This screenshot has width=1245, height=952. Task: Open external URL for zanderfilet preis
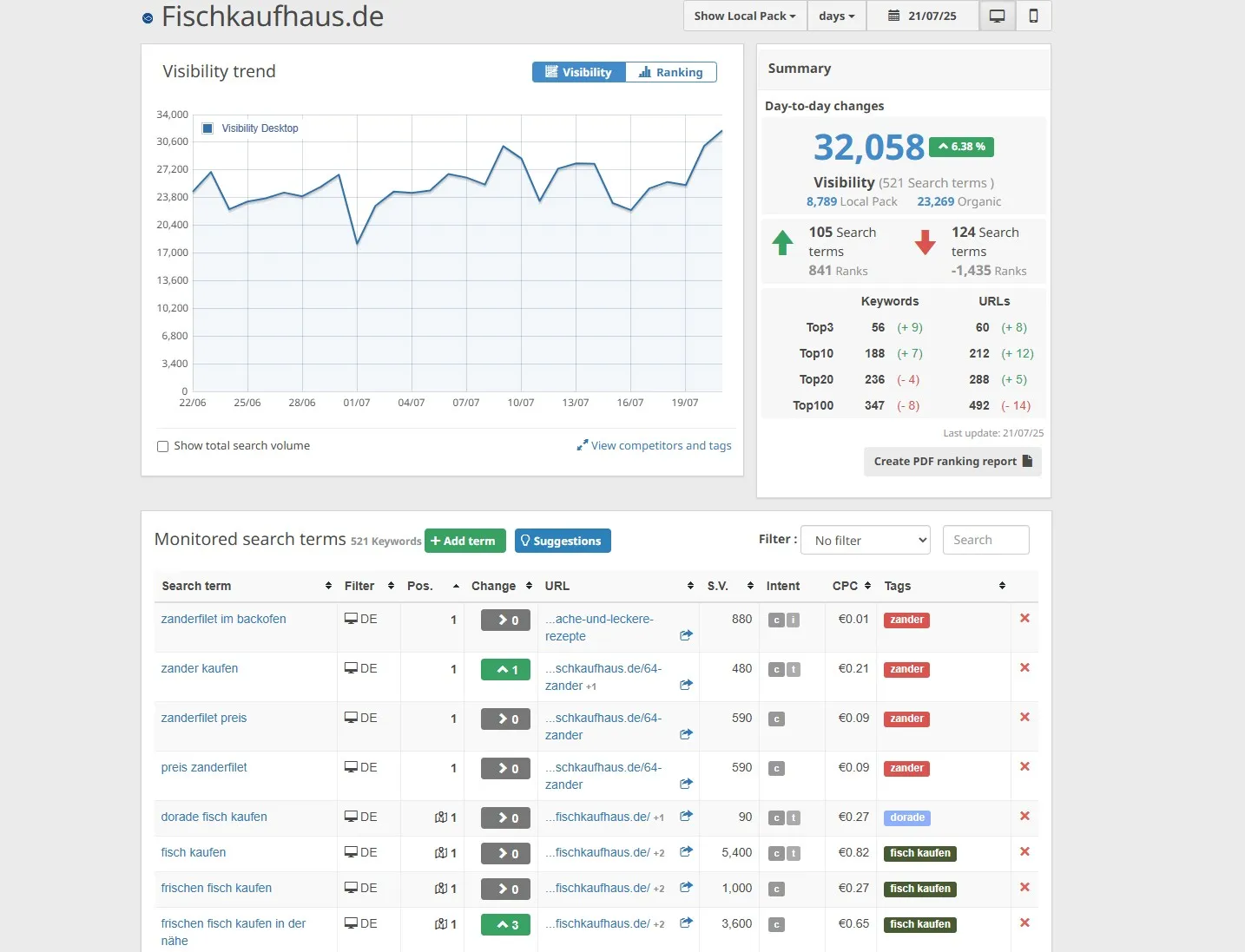[x=686, y=734]
